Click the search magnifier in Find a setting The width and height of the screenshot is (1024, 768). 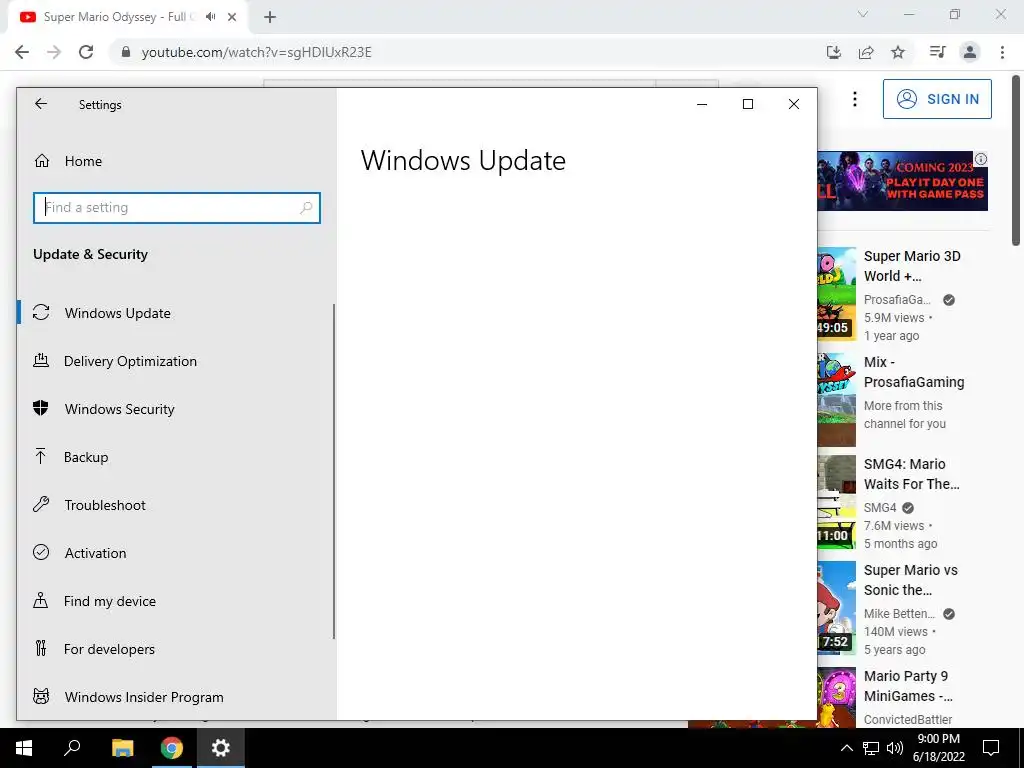306,208
